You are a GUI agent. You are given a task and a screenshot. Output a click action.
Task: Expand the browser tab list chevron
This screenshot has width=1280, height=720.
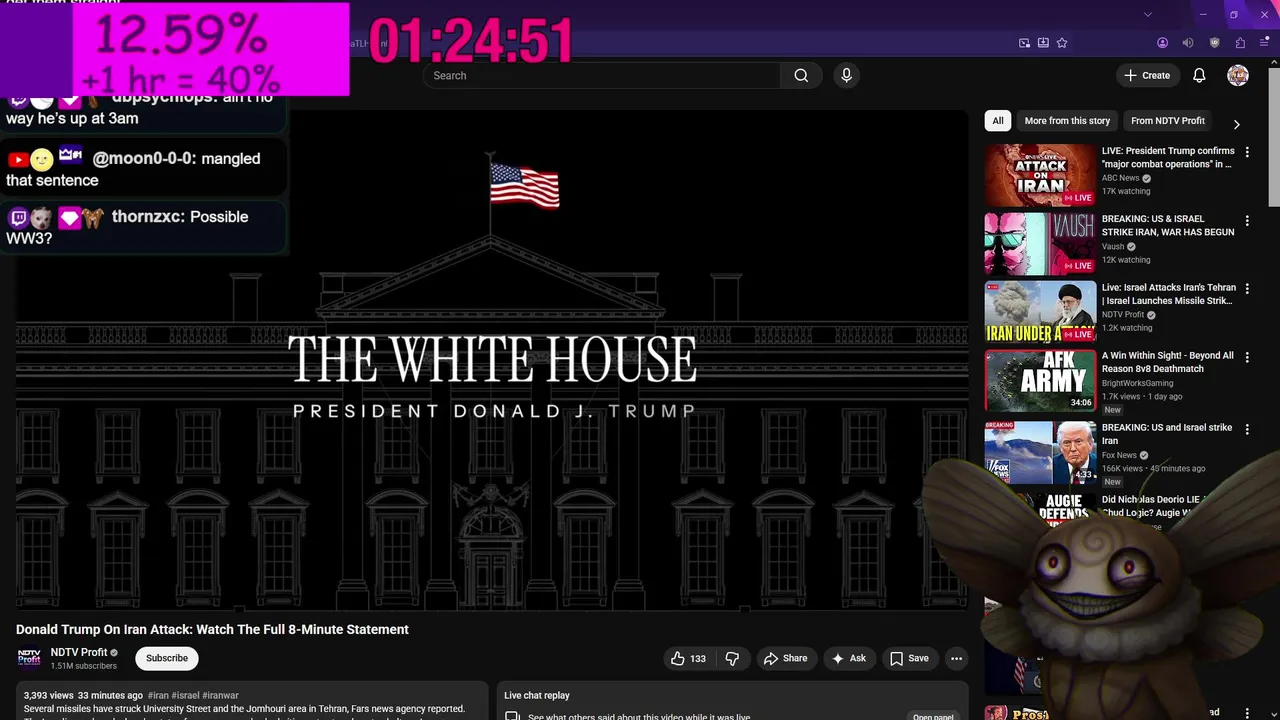1148,14
